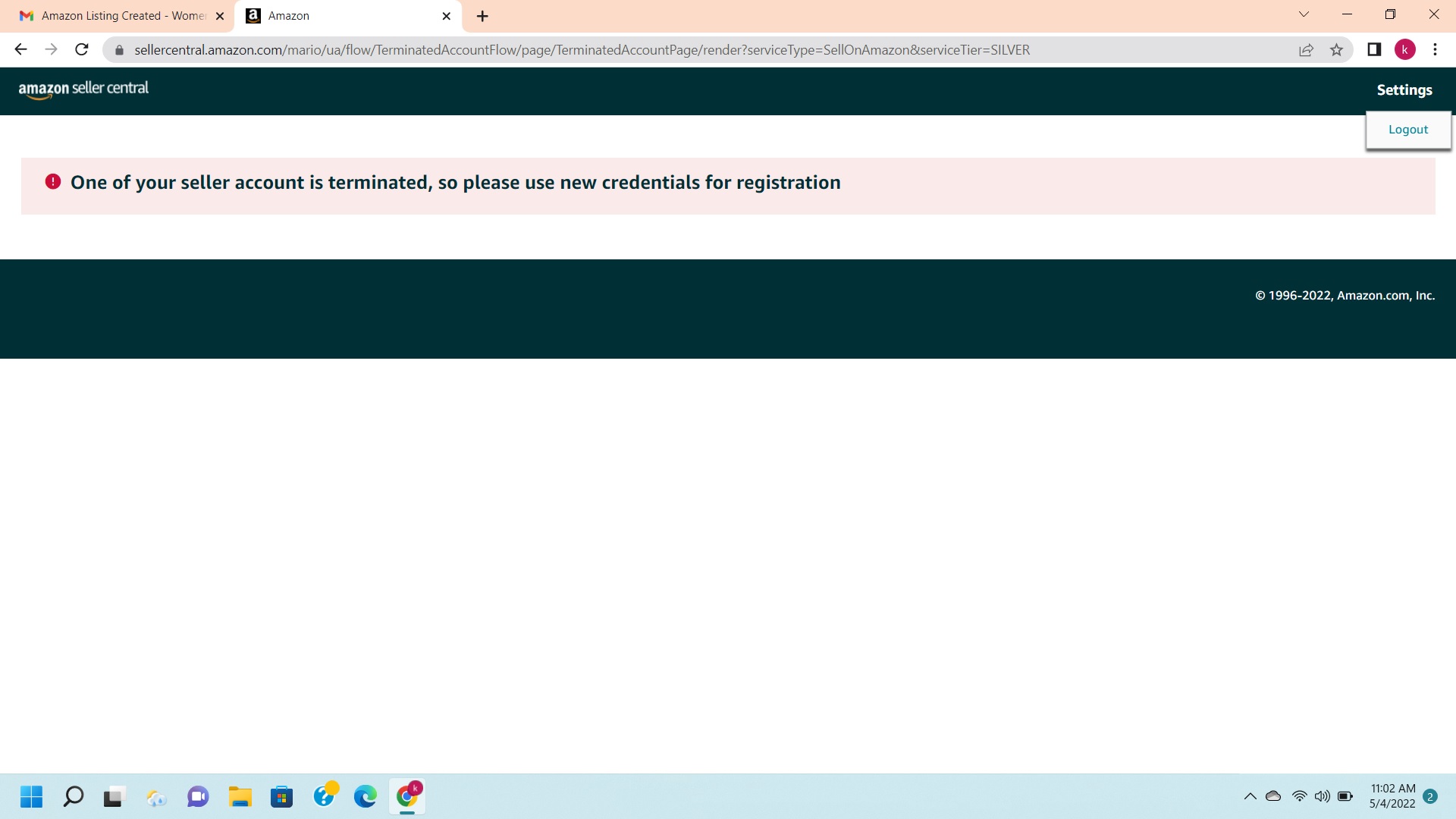Click the share this page icon

point(1306,50)
